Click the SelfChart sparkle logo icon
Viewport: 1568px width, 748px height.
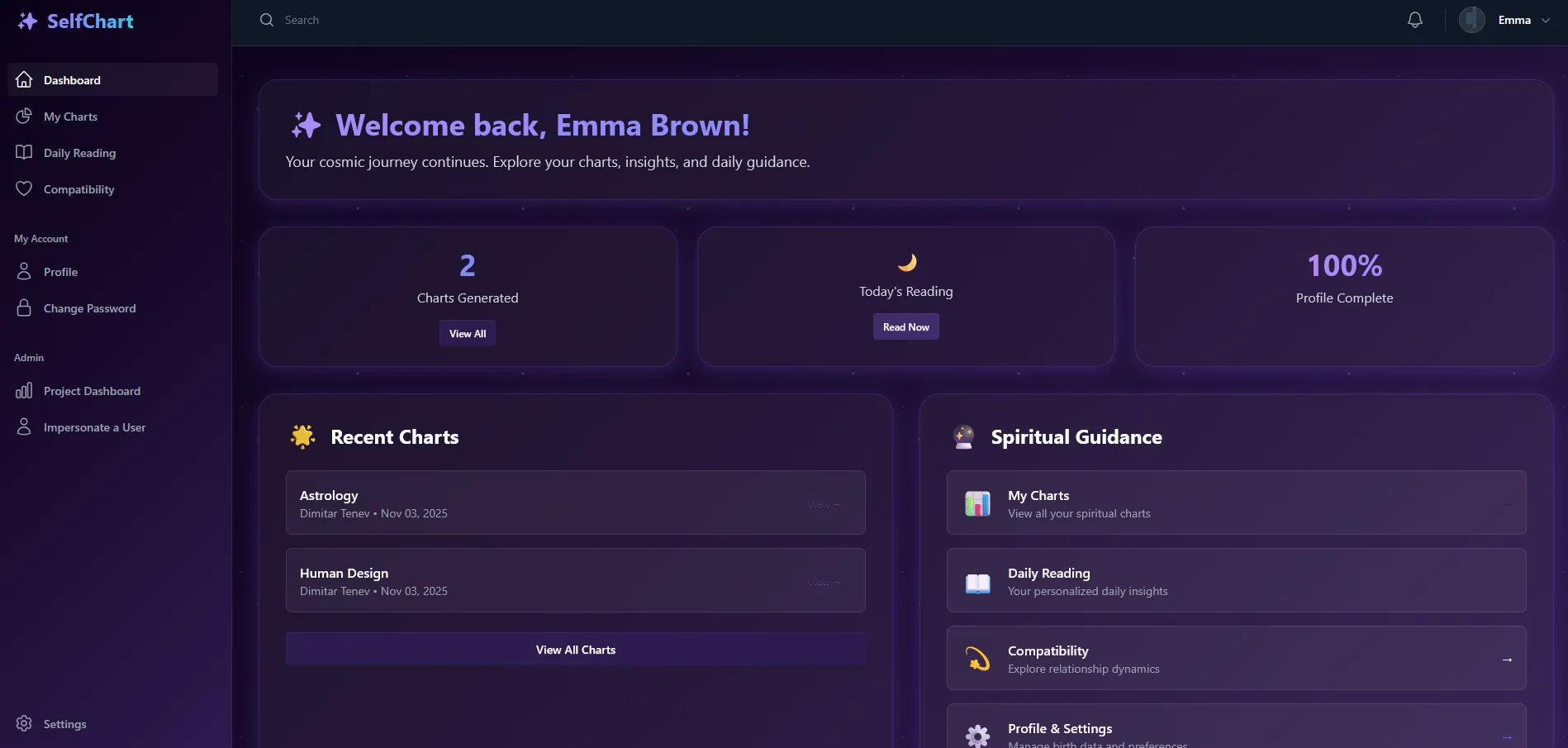point(27,21)
